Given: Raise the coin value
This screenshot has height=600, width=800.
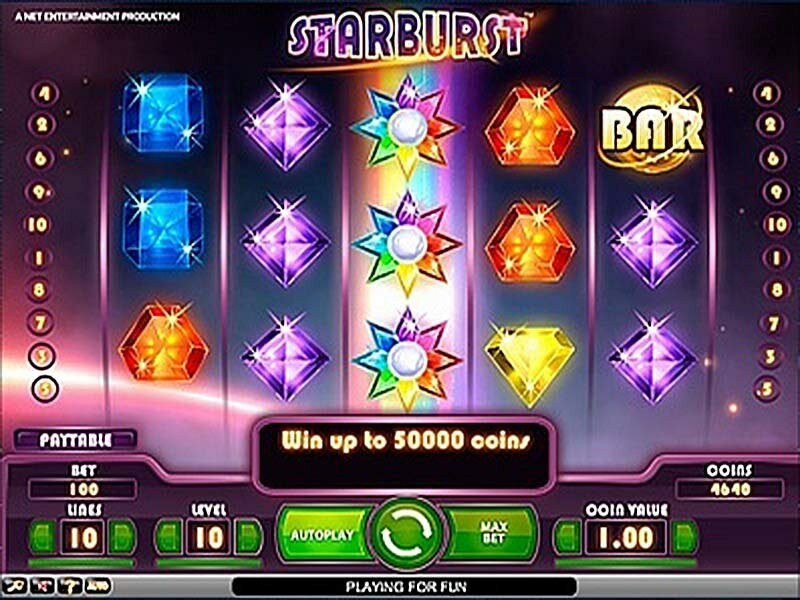Looking at the screenshot, I should pos(684,537).
